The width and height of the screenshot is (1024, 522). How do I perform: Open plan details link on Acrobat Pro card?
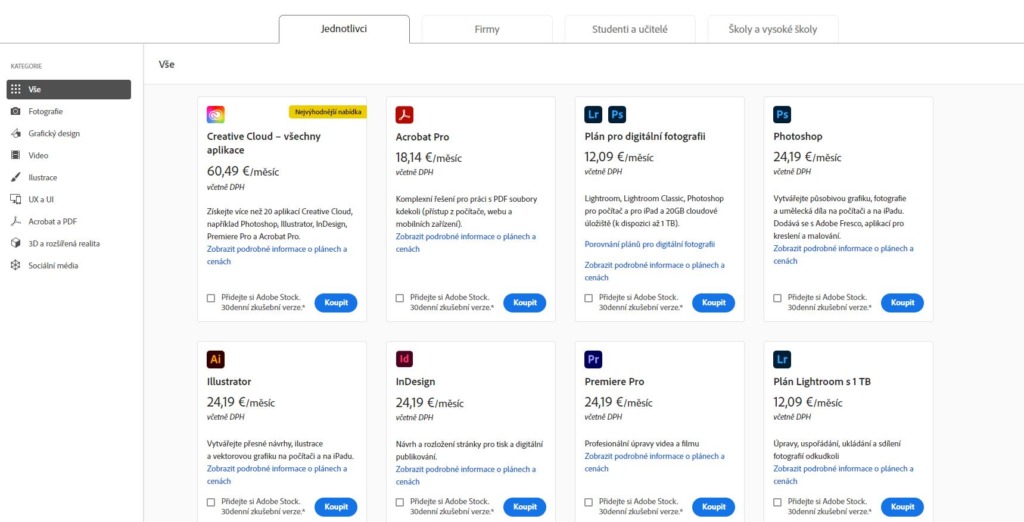pos(466,243)
